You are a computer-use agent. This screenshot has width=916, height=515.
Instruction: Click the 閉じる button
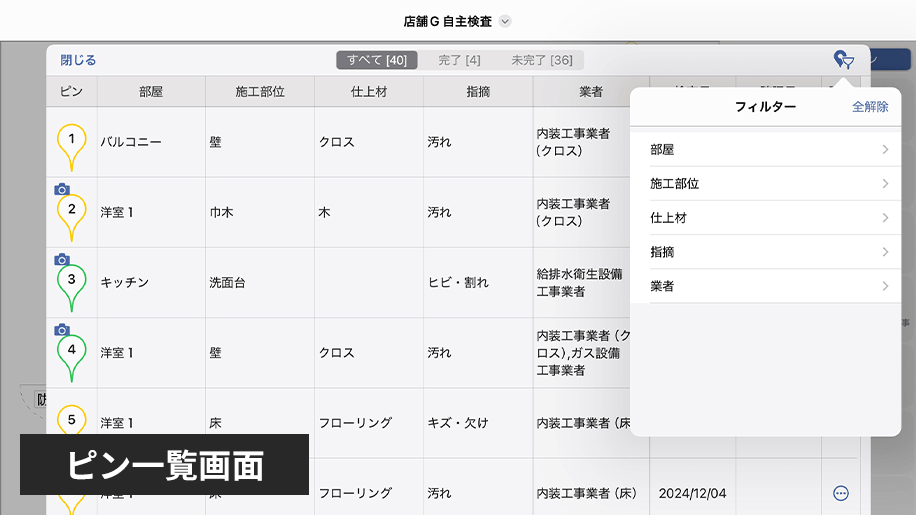78,60
